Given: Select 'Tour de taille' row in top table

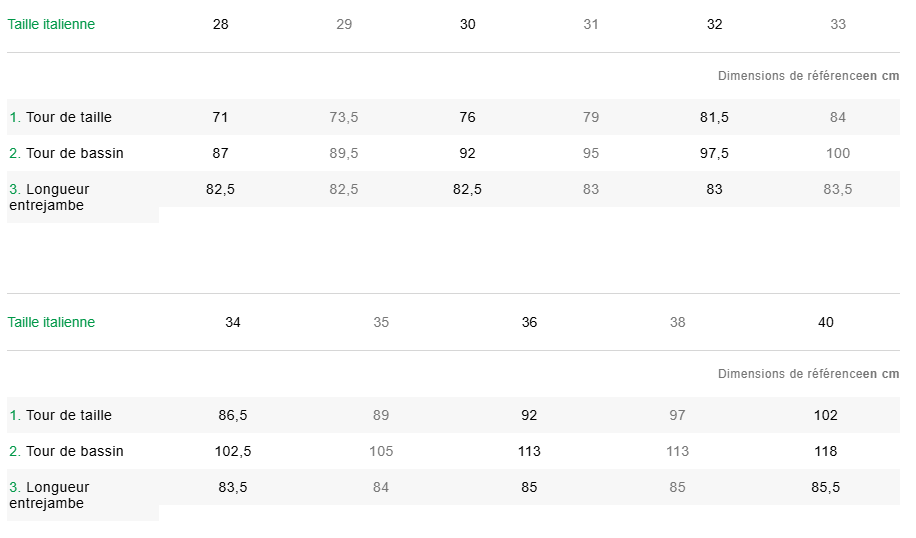Looking at the screenshot, I should pyautogui.click(x=68, y=117).
